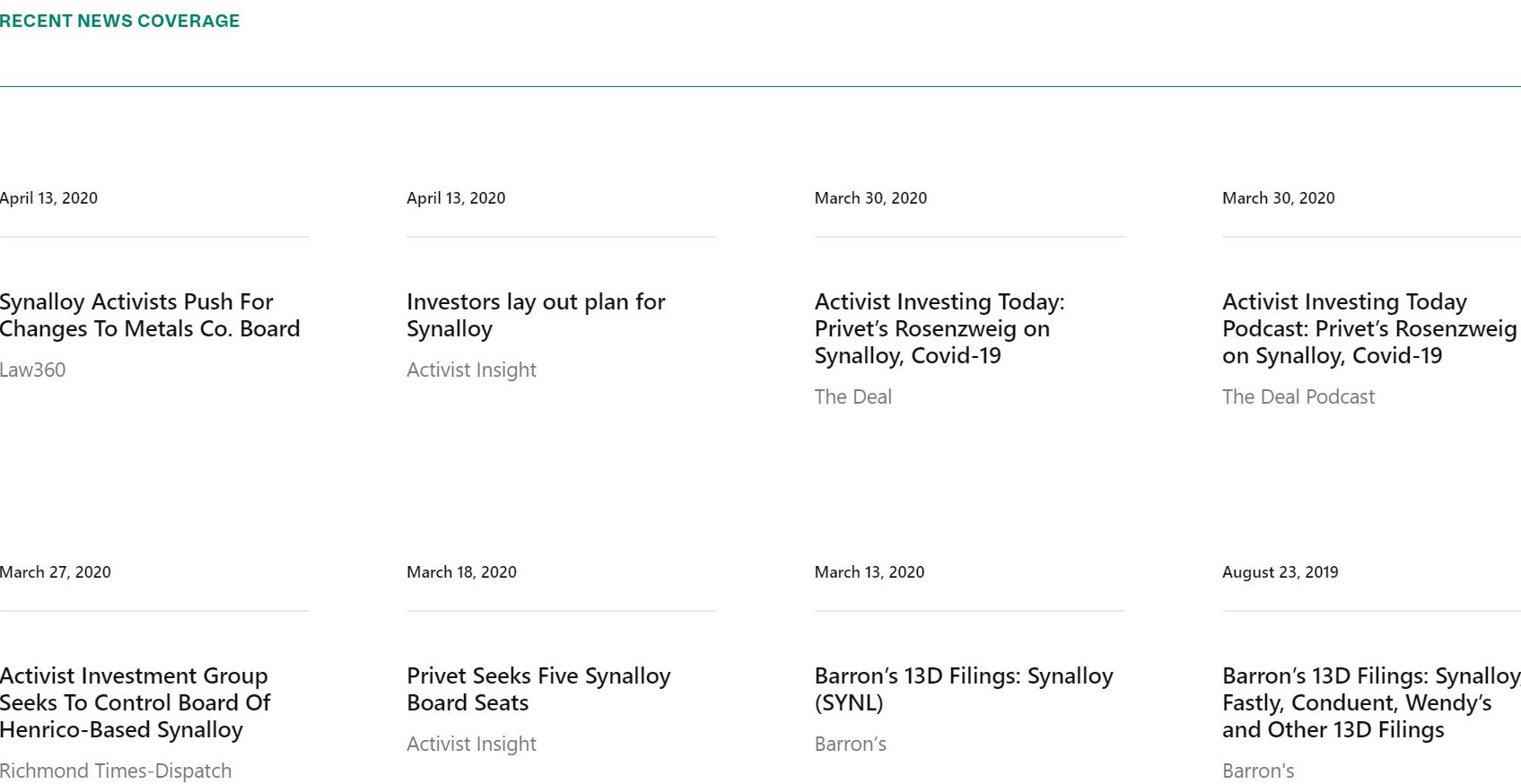Open "Barron's 13D Filings: Synalloy (SYNL)" article
This screenshot has height=784, width=1521.
(x=963, y=689)
